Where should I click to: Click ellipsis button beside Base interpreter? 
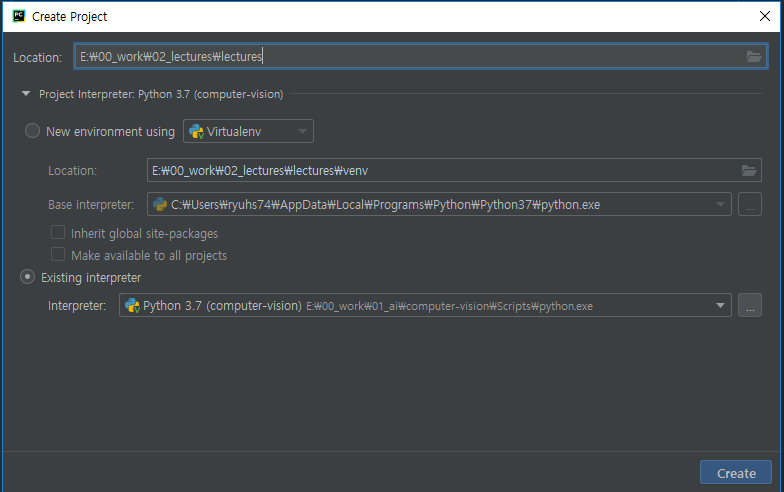pyautogui.click(x=750, y=204)
